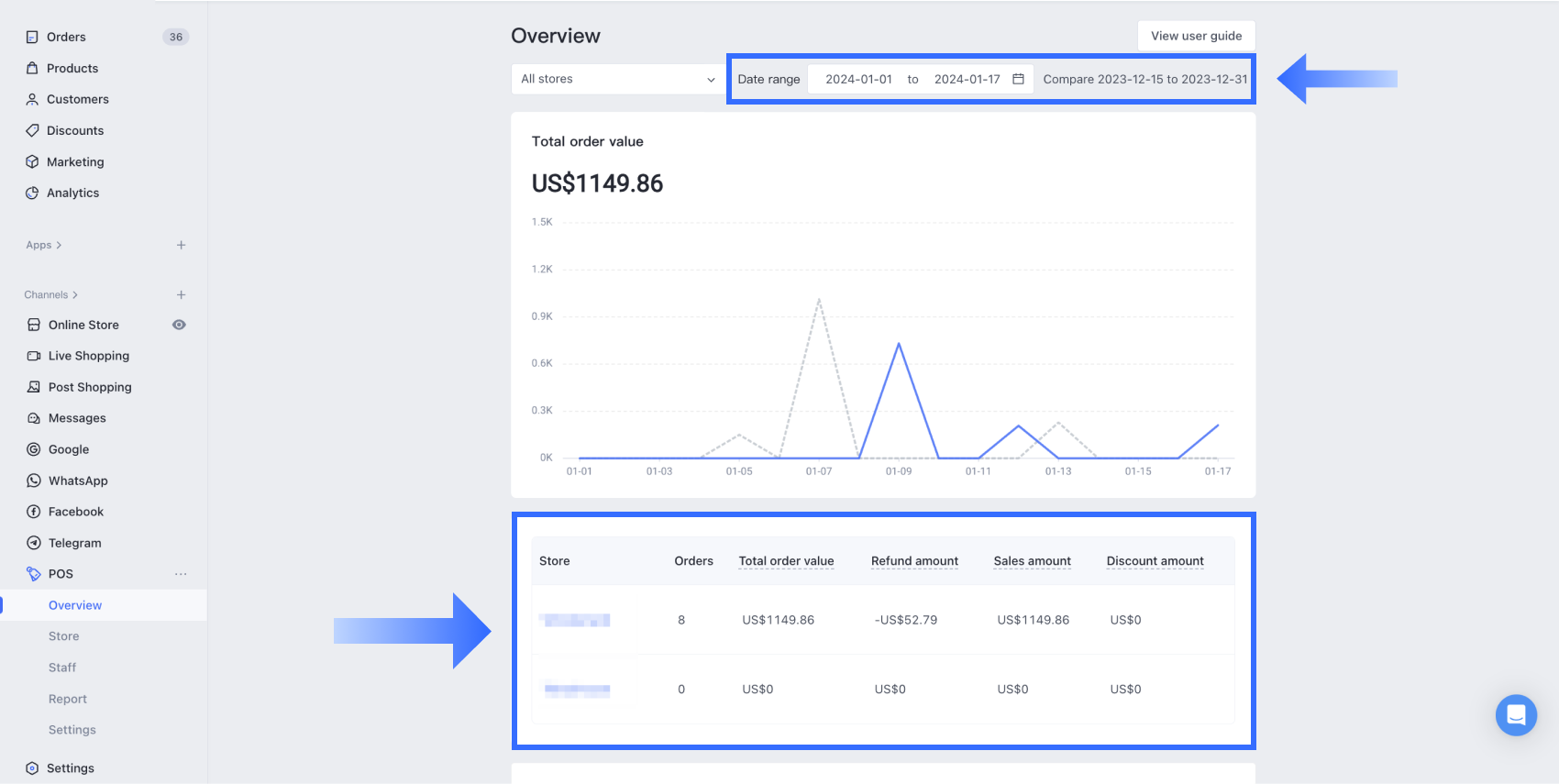Open POS three-dot options menu

(x=181, y=574)
